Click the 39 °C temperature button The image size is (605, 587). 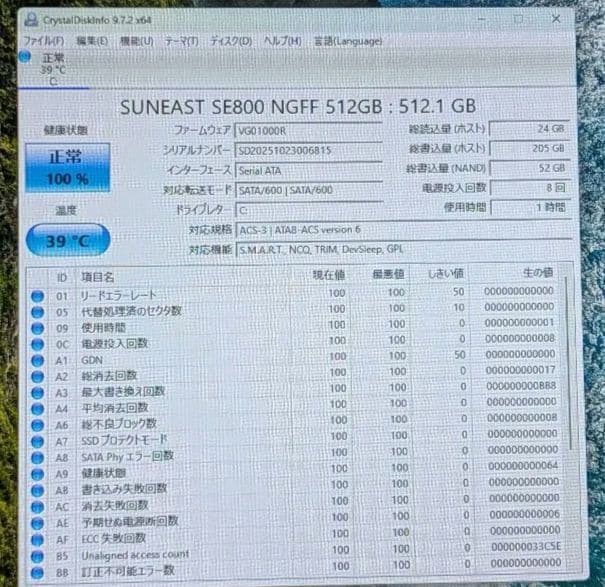(x=68, y=240)
